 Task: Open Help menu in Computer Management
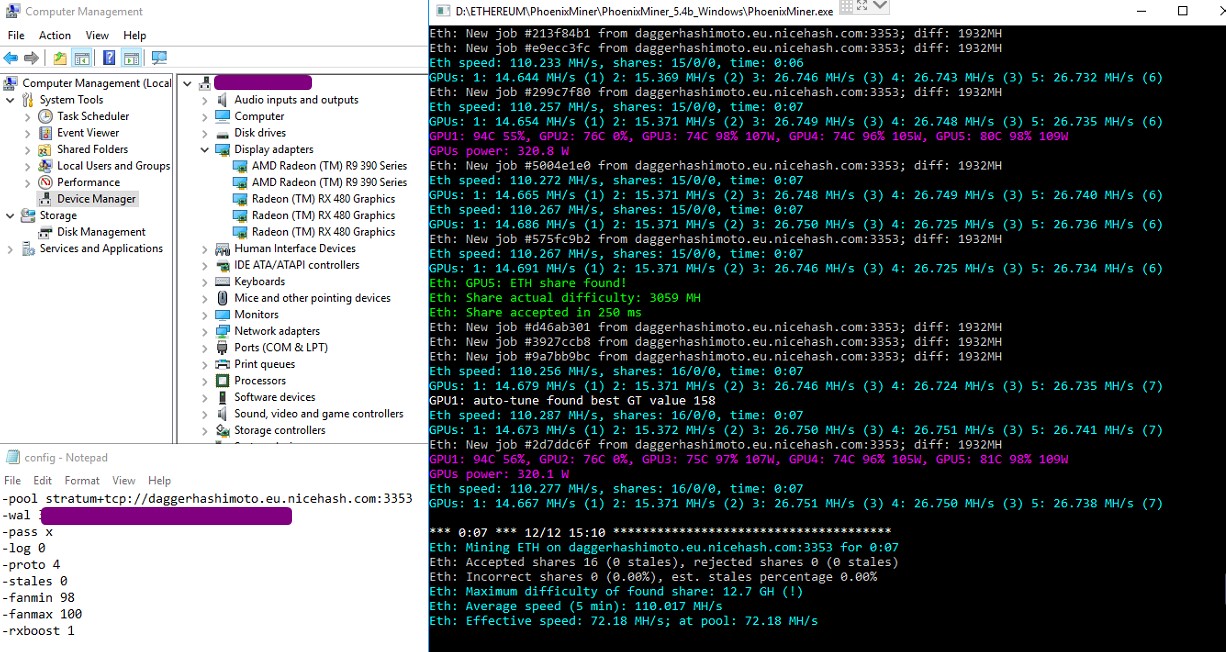[134, 35]
